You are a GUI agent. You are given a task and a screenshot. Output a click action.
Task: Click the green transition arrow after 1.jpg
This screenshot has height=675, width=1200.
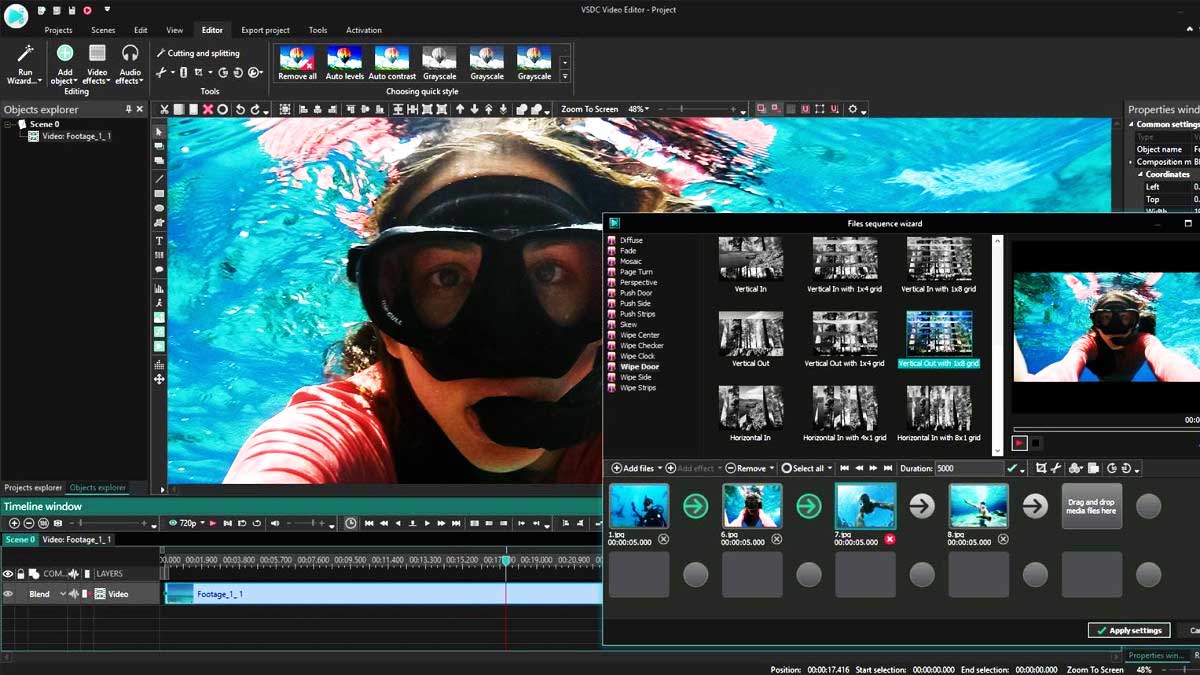point(695,506)
